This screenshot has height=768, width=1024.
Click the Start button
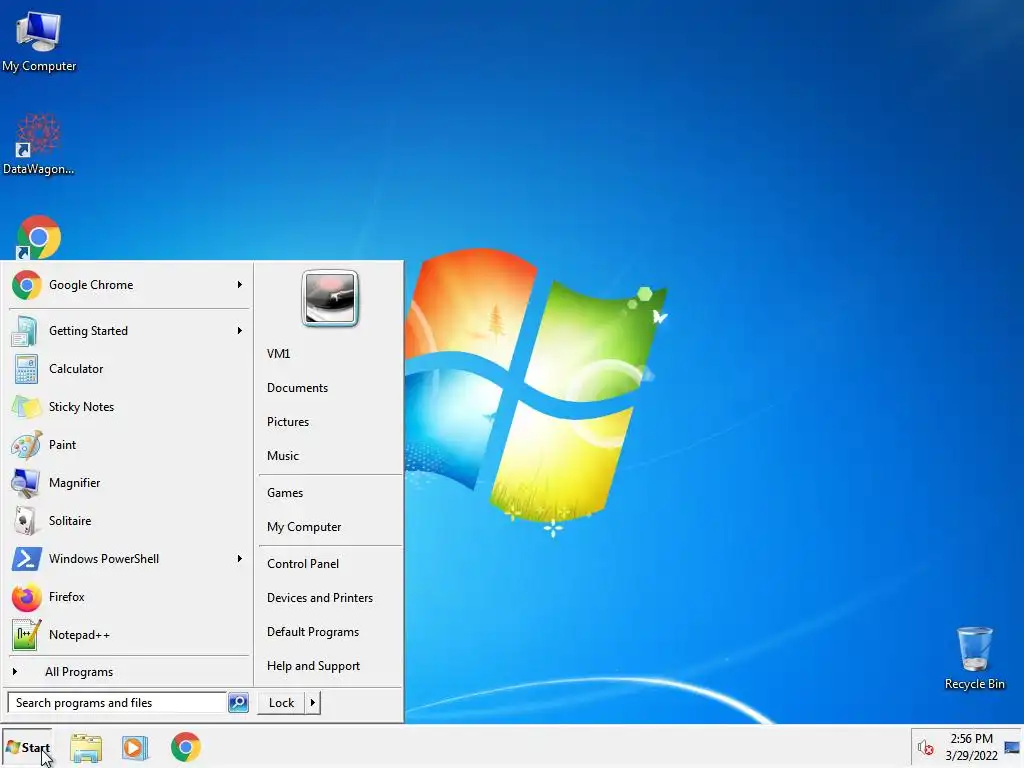pyautogui.click(x=27, y=747)
